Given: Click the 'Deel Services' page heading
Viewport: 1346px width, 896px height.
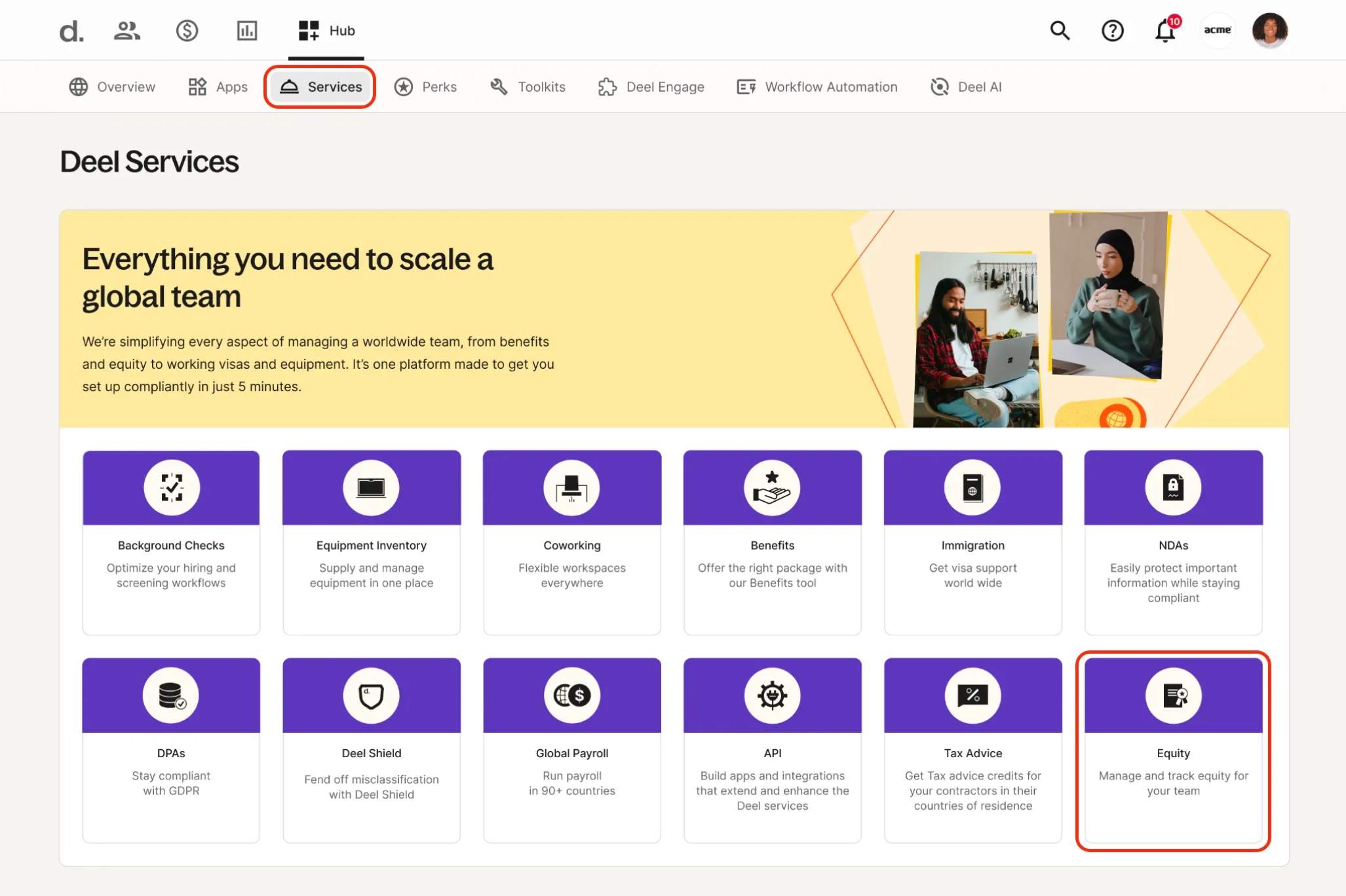Looking at the screenshot, I should [149, 162].
